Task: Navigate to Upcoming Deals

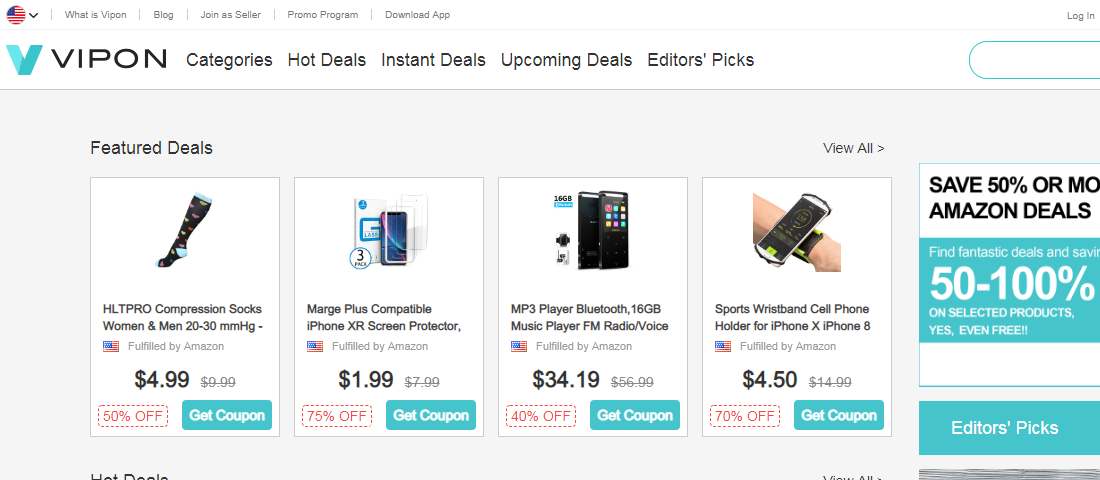Action: pyautogui.click(x=566, y=60)
